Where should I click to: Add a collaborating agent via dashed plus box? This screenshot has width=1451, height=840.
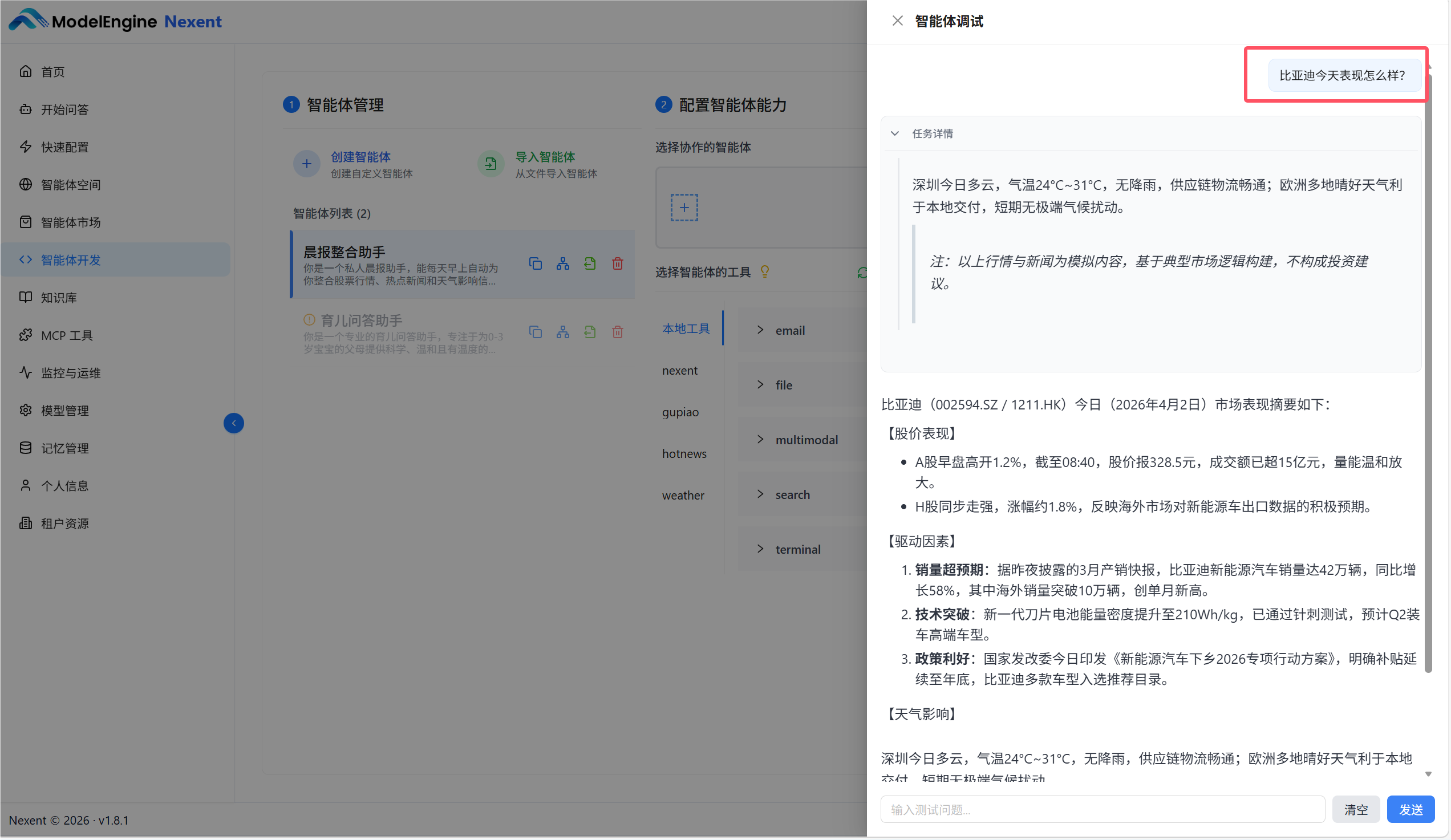point(684,207)
